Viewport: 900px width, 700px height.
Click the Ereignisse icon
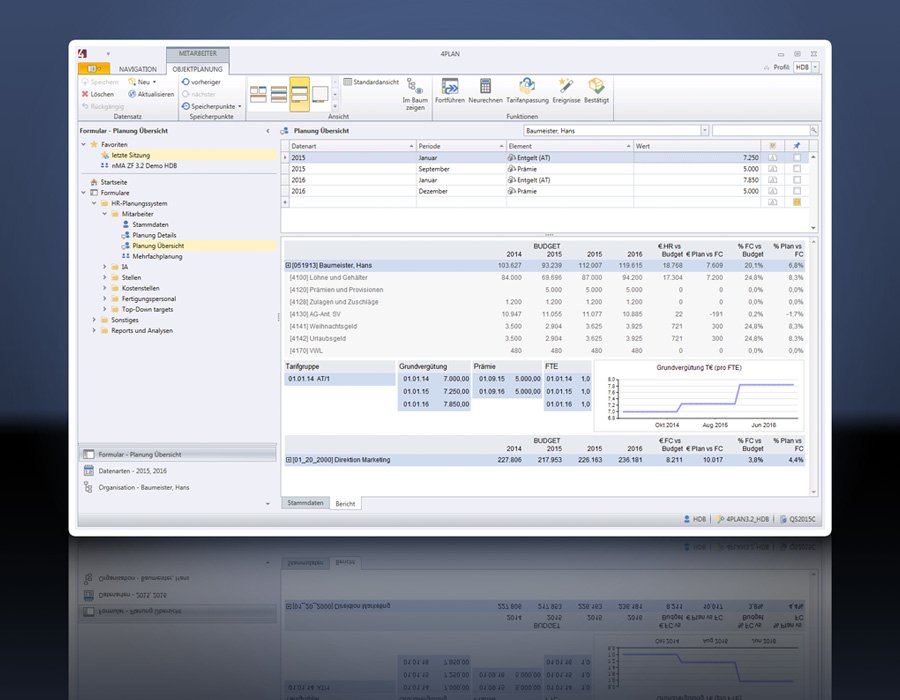pos(565,87)
